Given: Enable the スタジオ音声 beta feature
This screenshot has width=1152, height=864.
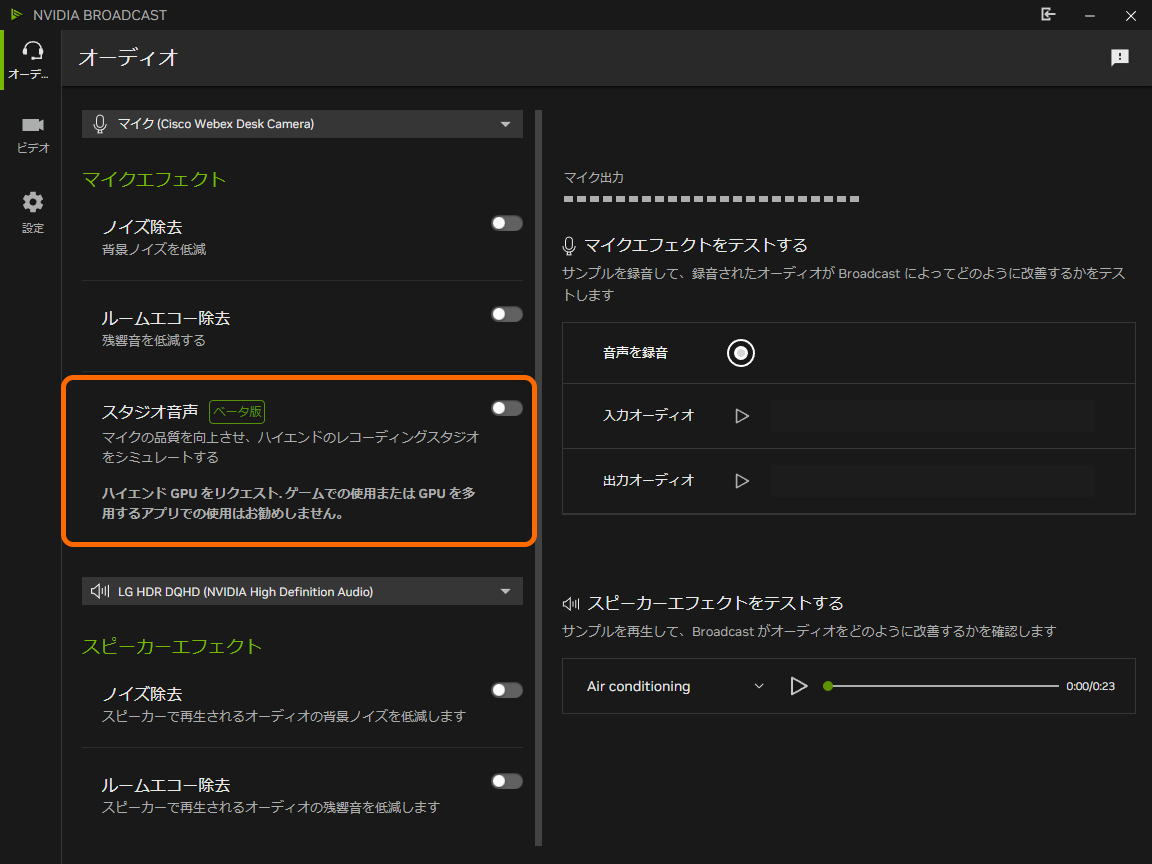Looking at the screenshot, I should 506,408.
